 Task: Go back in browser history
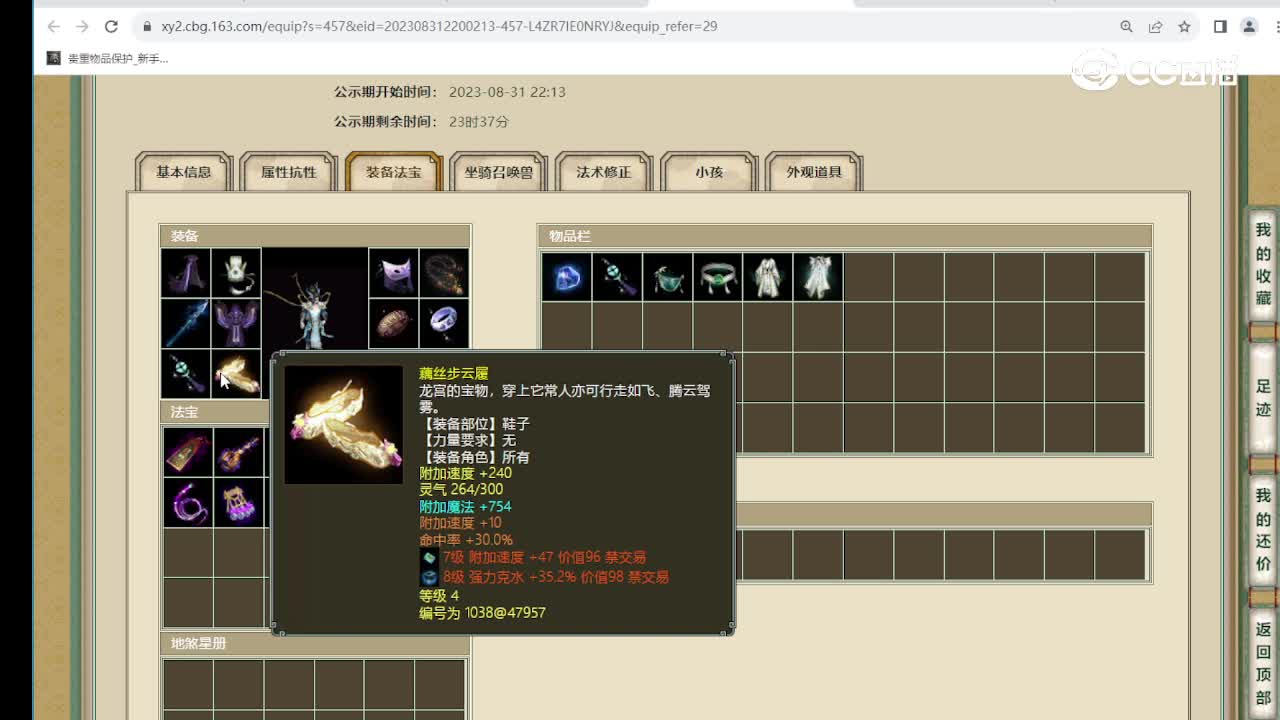[x=54, y=27]
